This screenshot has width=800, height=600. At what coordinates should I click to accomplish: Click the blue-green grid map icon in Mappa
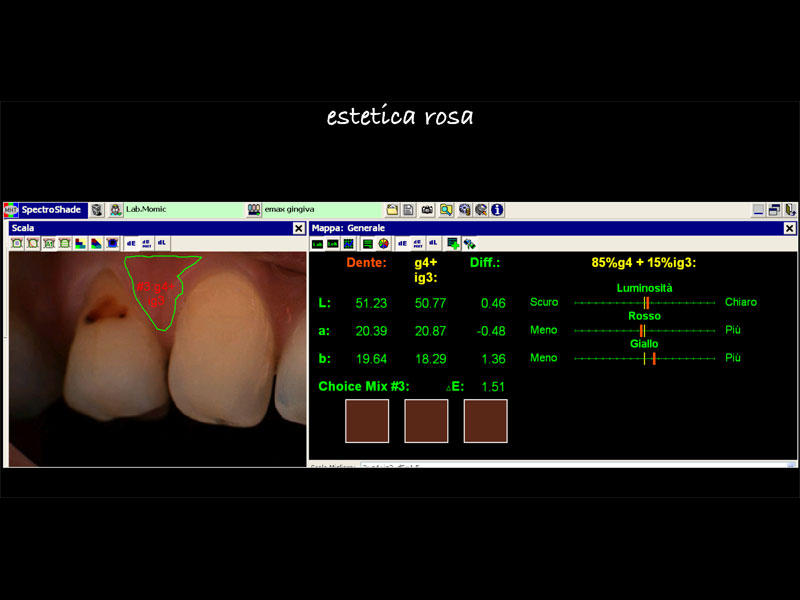[x=348, y=244]
